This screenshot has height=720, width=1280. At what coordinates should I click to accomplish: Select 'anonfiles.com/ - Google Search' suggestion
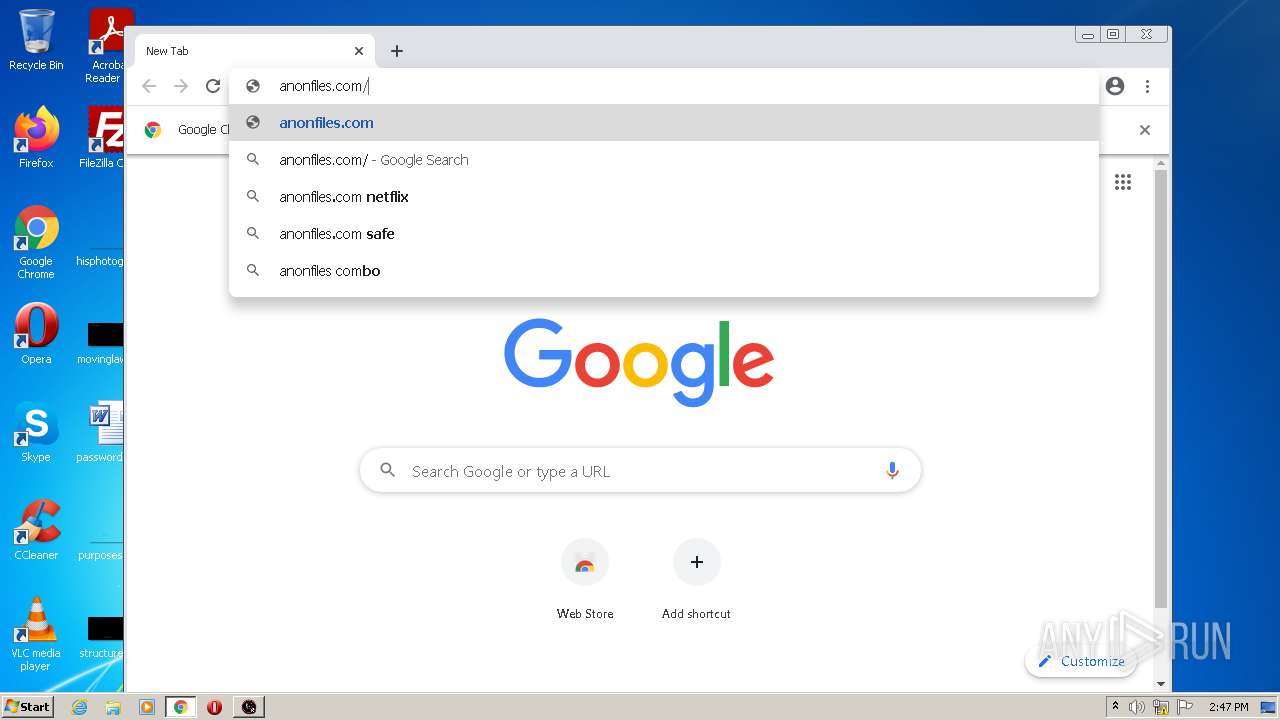(x=664, y=160)
